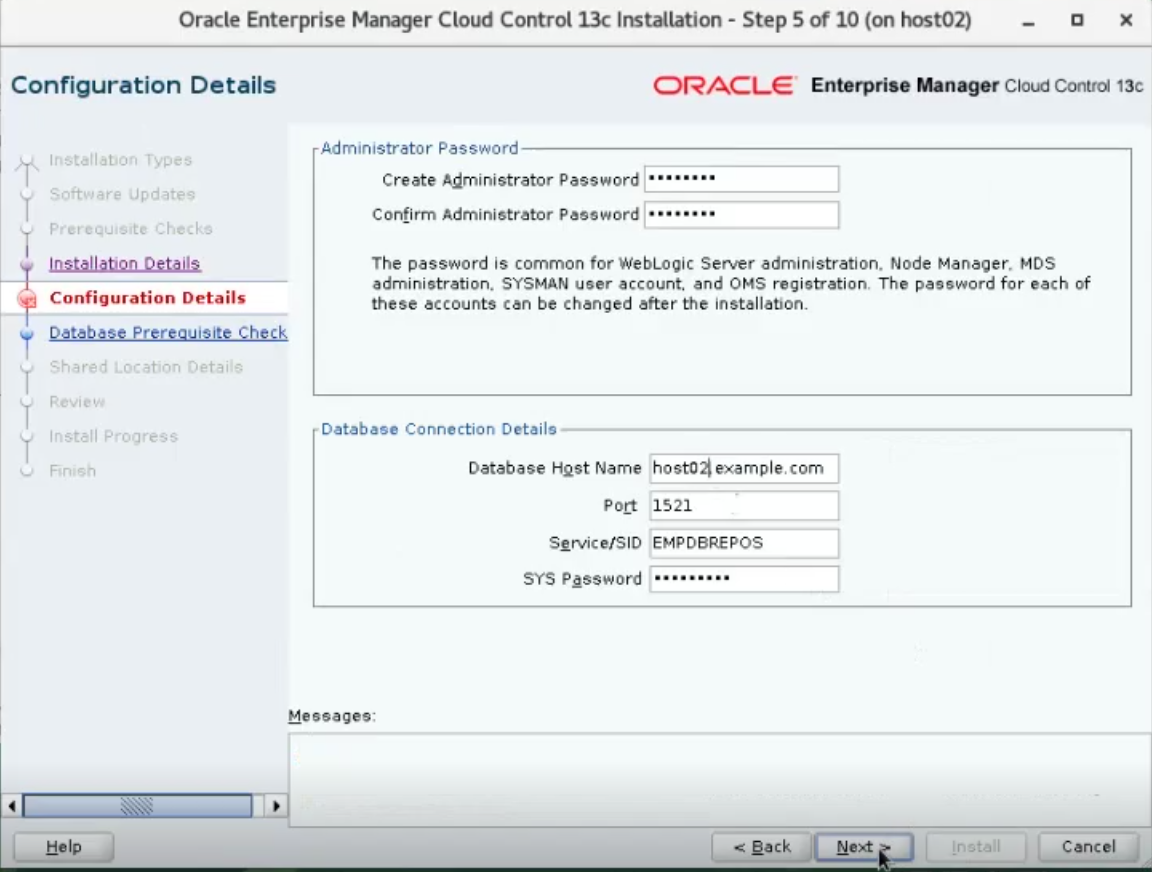The width and height of the screenshot is (1152, 872).
Task: Click the right arrow of step scrollbar
Action: click(x=276, y=806)
